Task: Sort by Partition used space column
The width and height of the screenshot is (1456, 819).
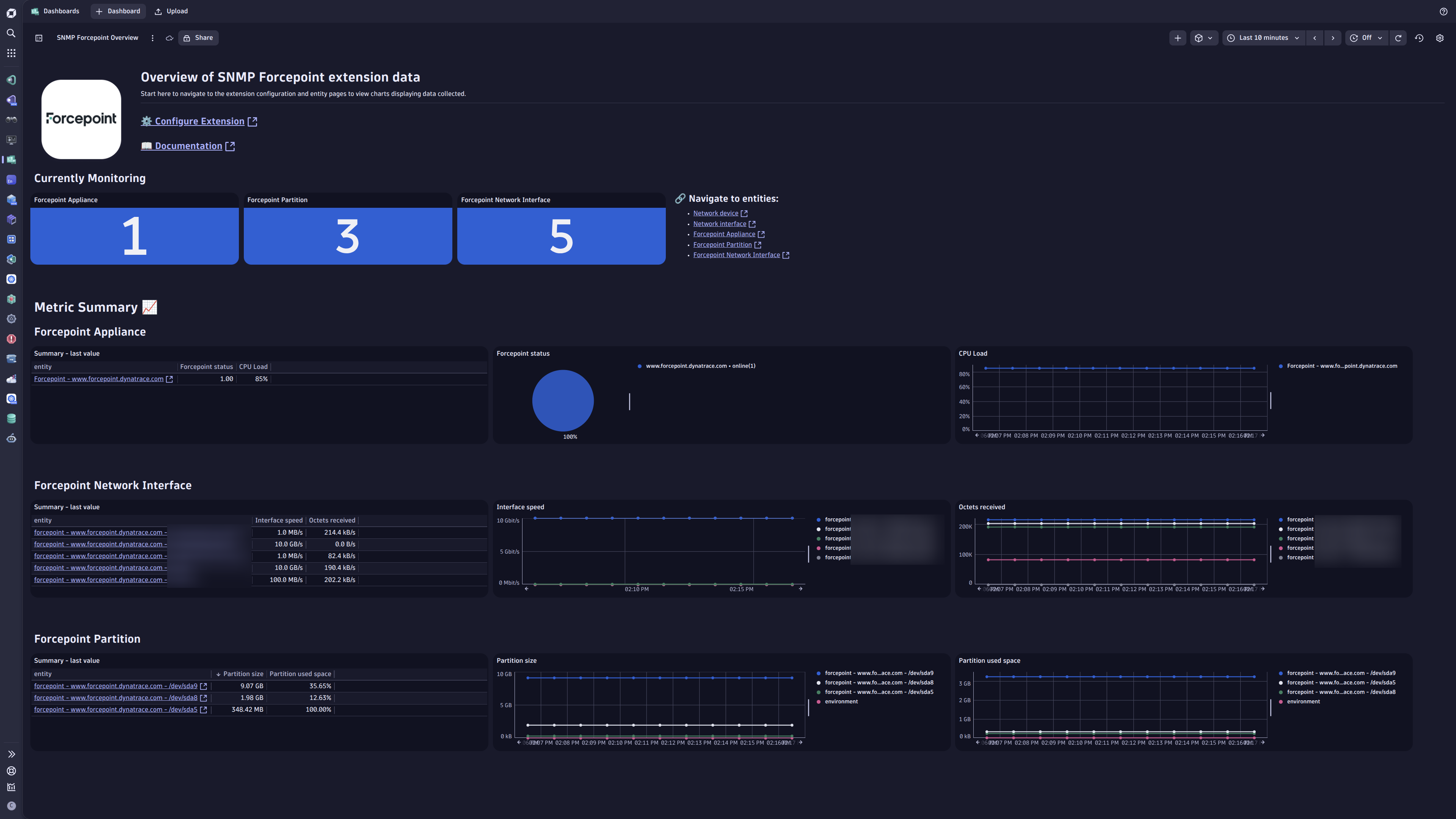Action: coord(300,674)
